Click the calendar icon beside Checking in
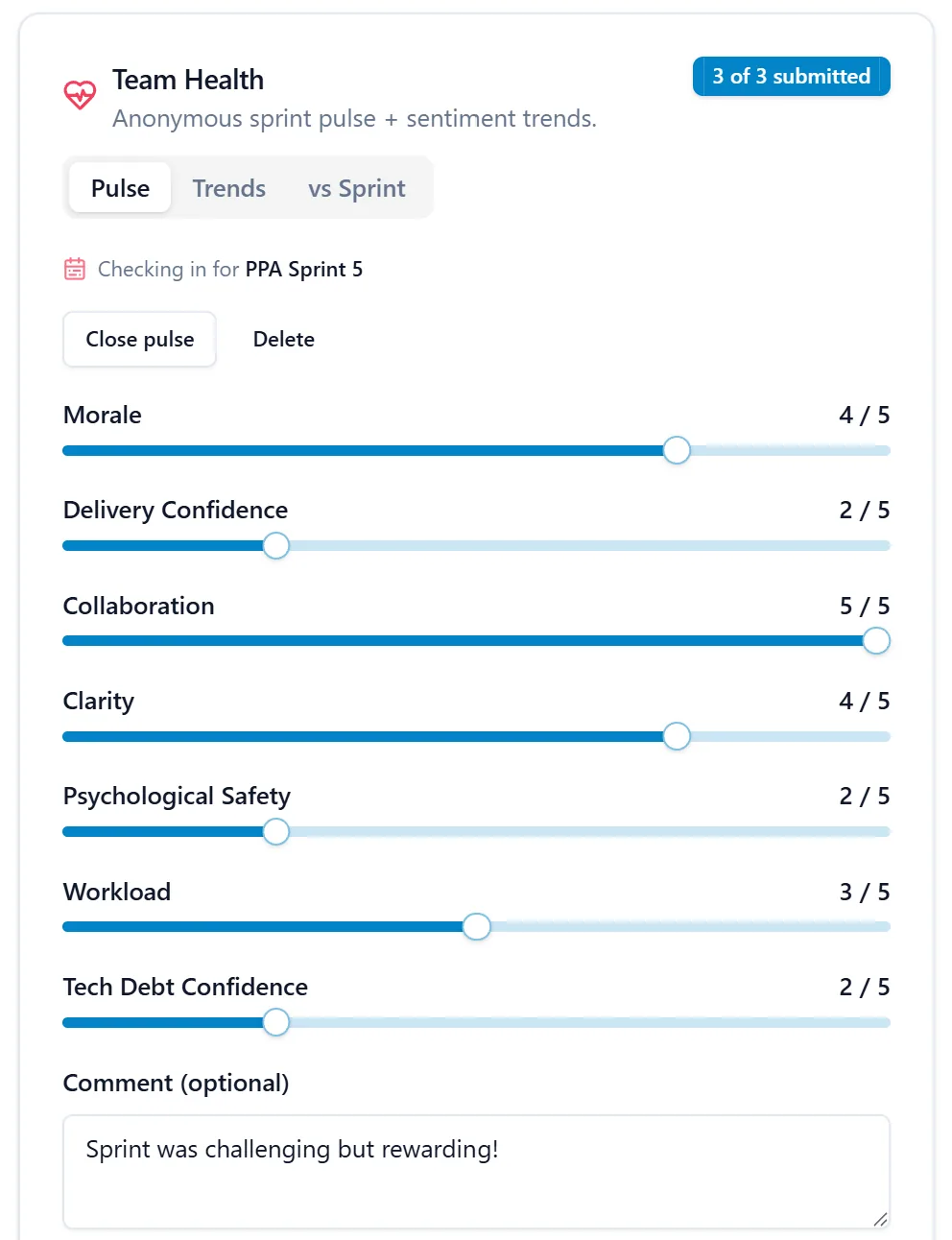The image size is (952, 1240). point(75,269)
